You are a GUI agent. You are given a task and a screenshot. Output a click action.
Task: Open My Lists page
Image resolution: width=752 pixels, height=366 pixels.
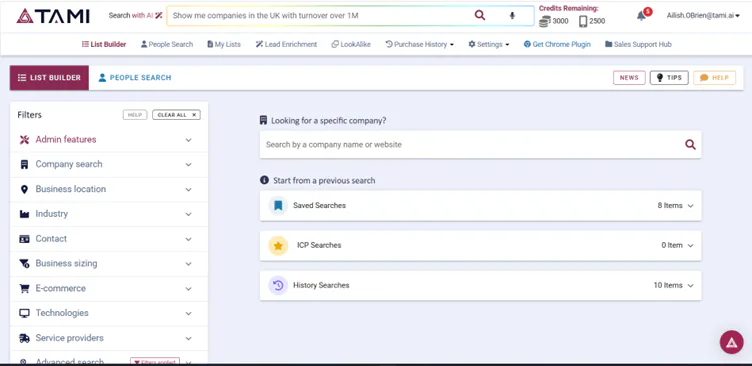coord(224,44)
